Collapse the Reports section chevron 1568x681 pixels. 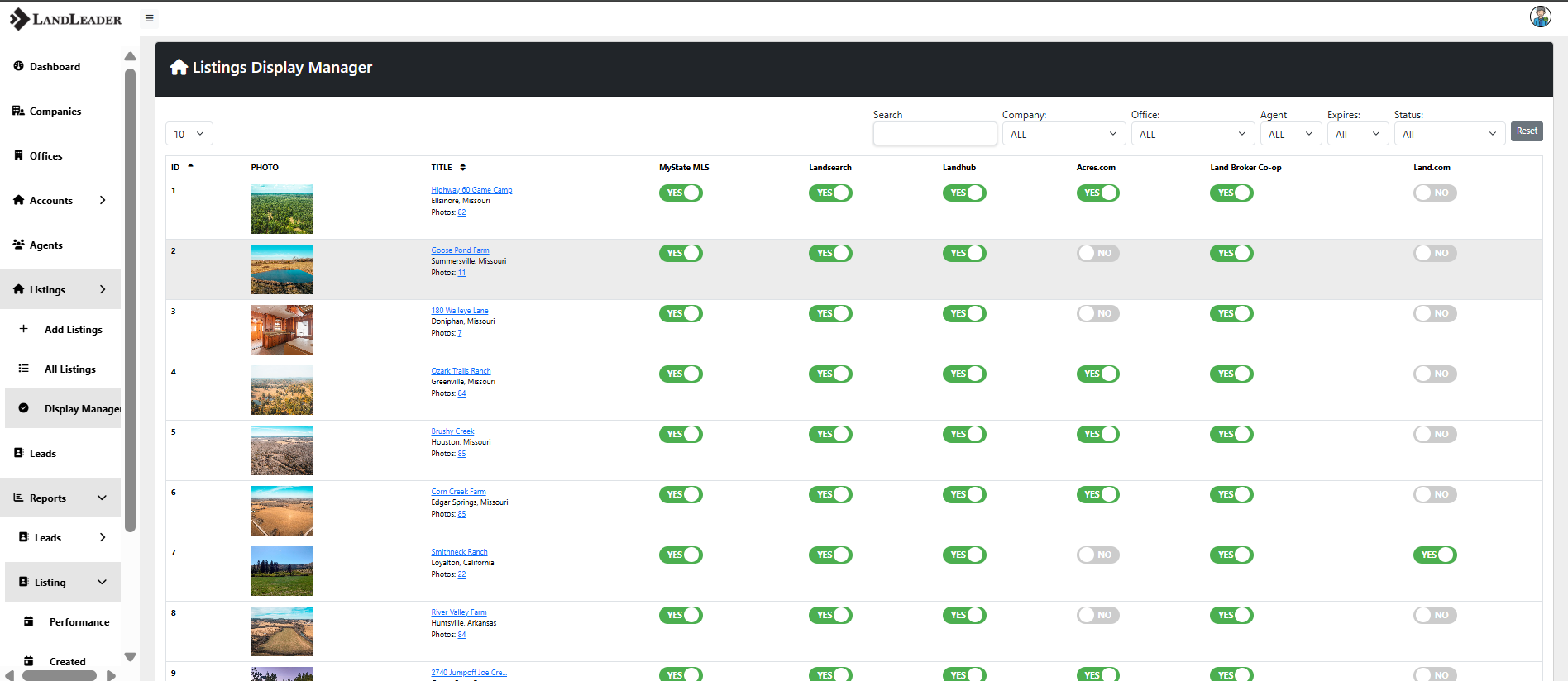tap(103, 498)
